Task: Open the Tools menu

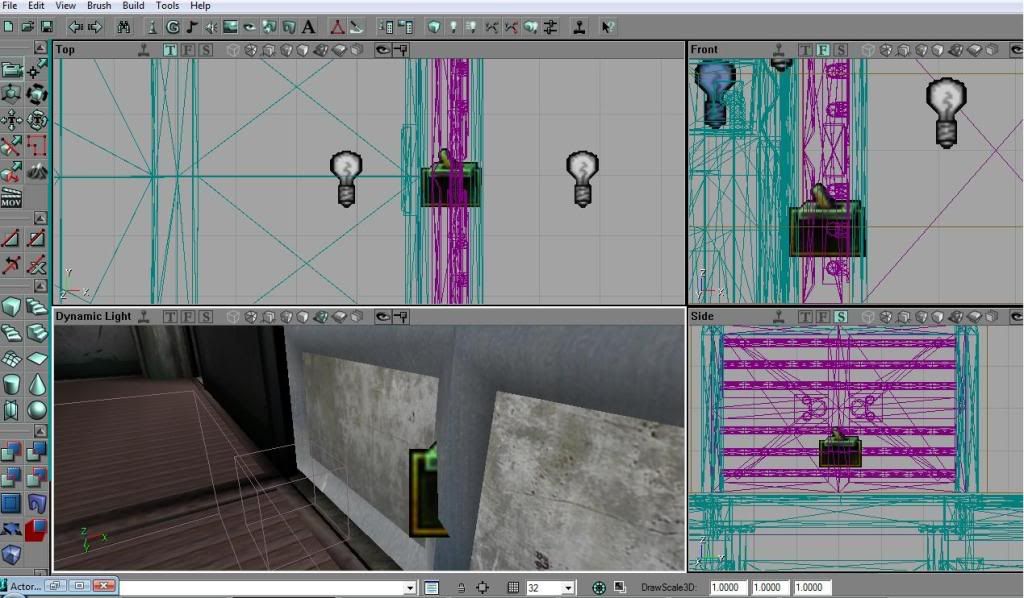Action: (167, 6)
